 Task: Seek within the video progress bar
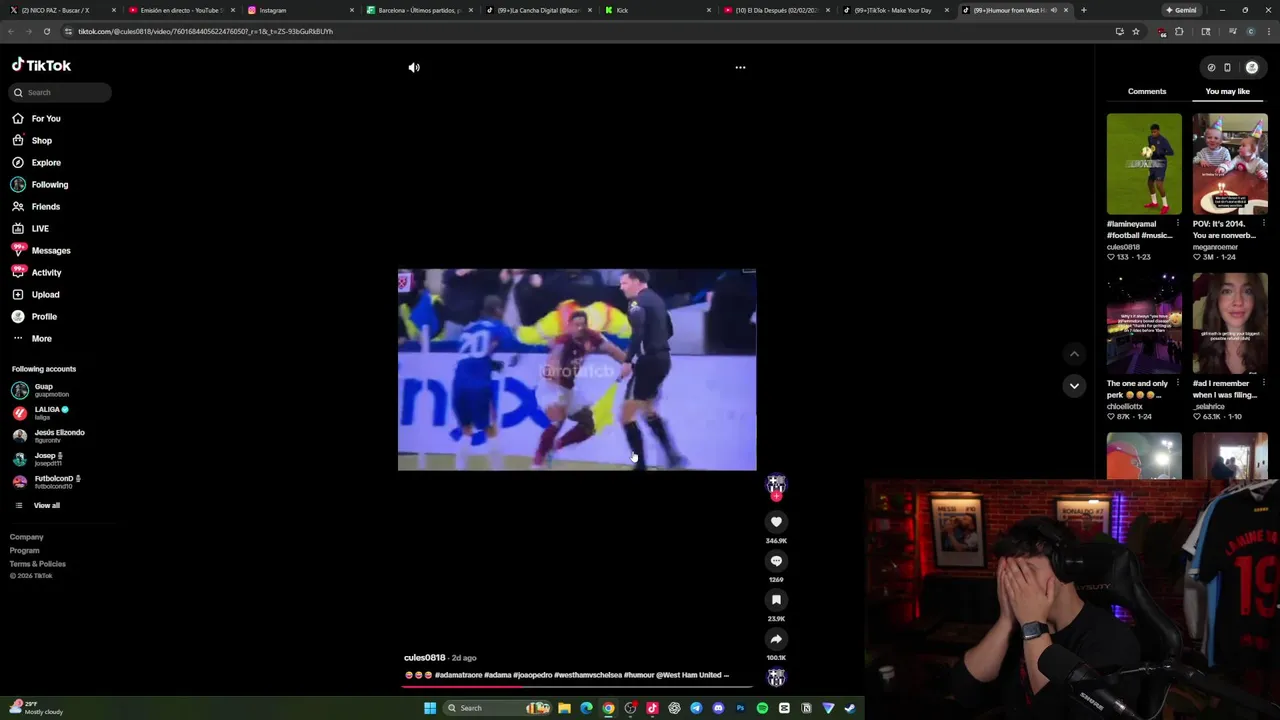tap(577, 686)
